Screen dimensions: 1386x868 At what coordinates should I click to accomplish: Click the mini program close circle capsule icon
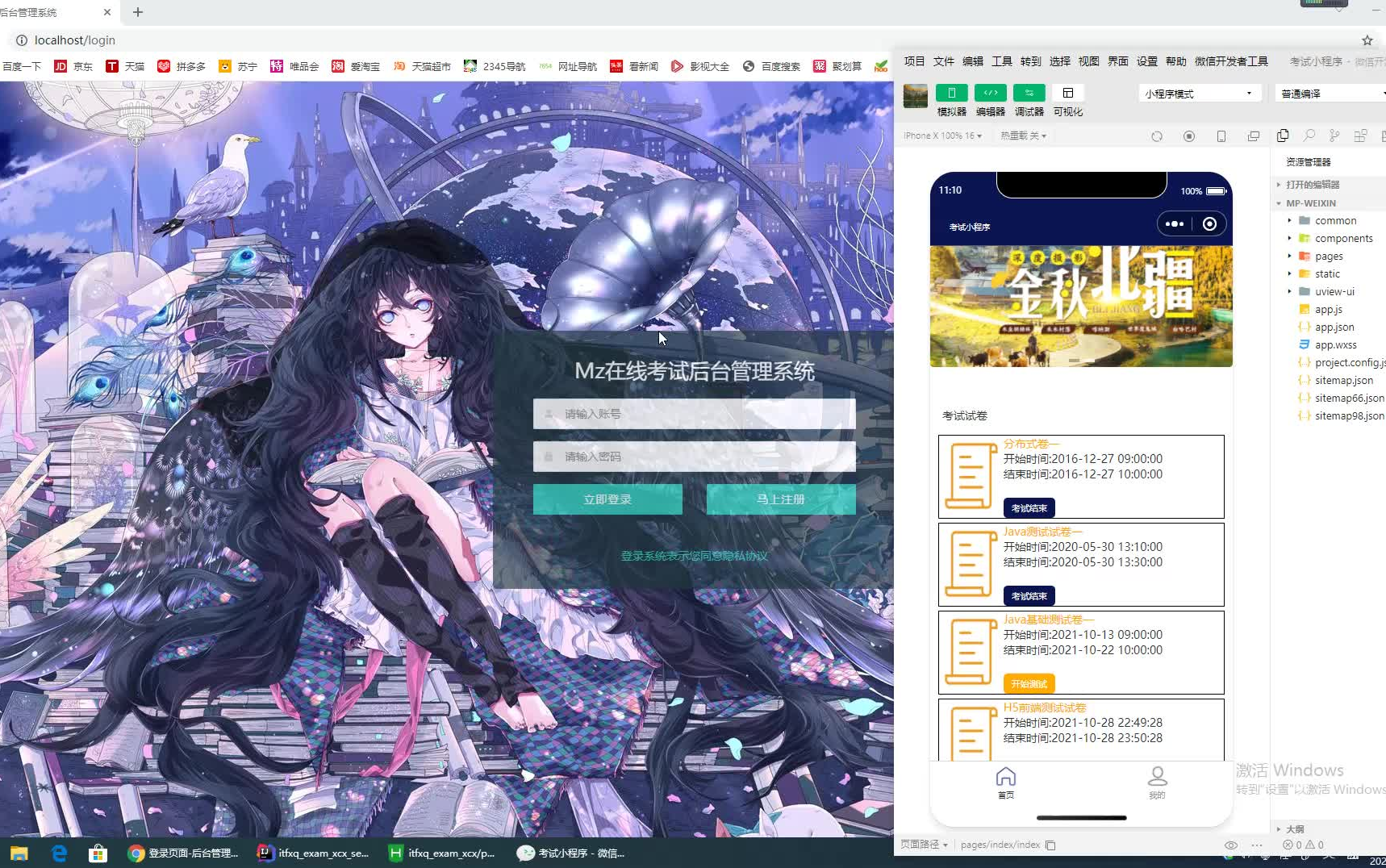1209,224
